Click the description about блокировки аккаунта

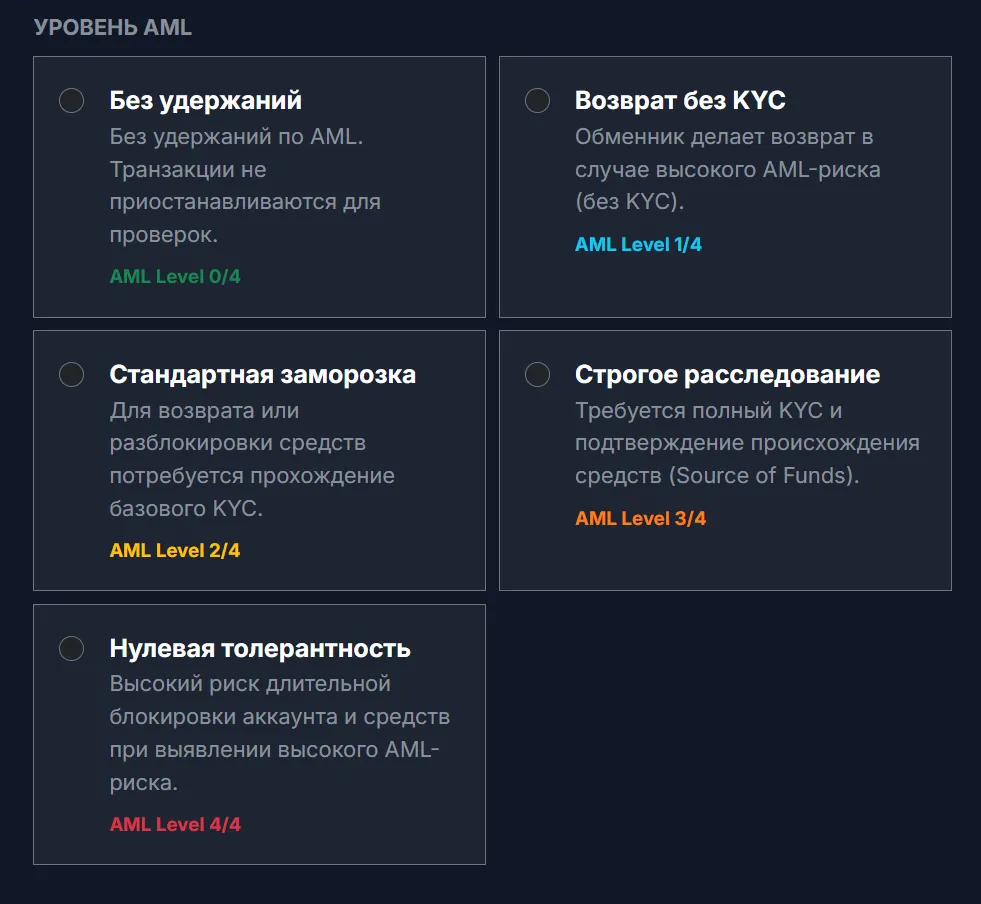(x=280, y=733)
